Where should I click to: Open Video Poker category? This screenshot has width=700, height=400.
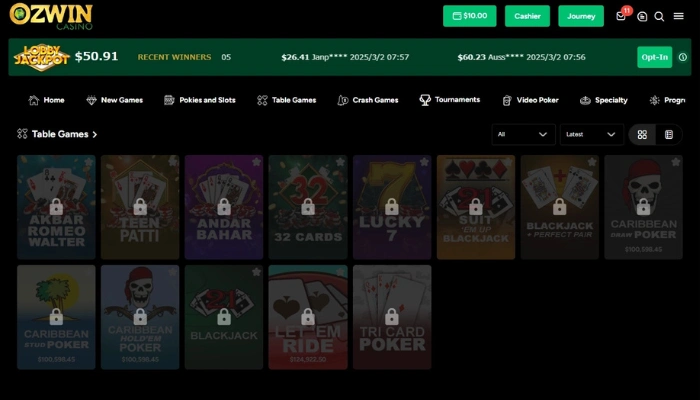point(530,100)
